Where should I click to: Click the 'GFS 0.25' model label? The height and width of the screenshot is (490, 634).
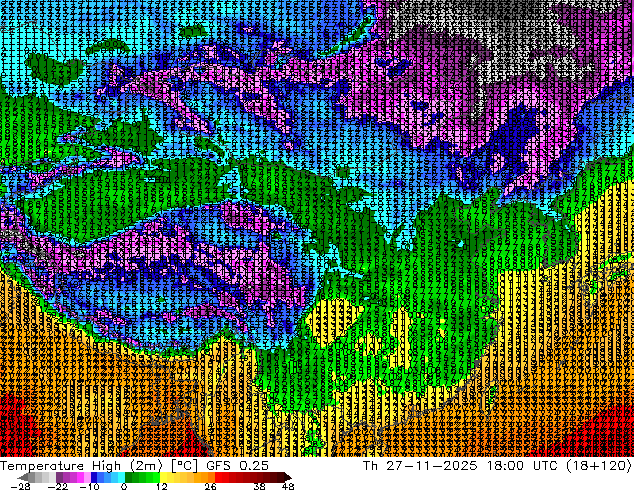237,466
